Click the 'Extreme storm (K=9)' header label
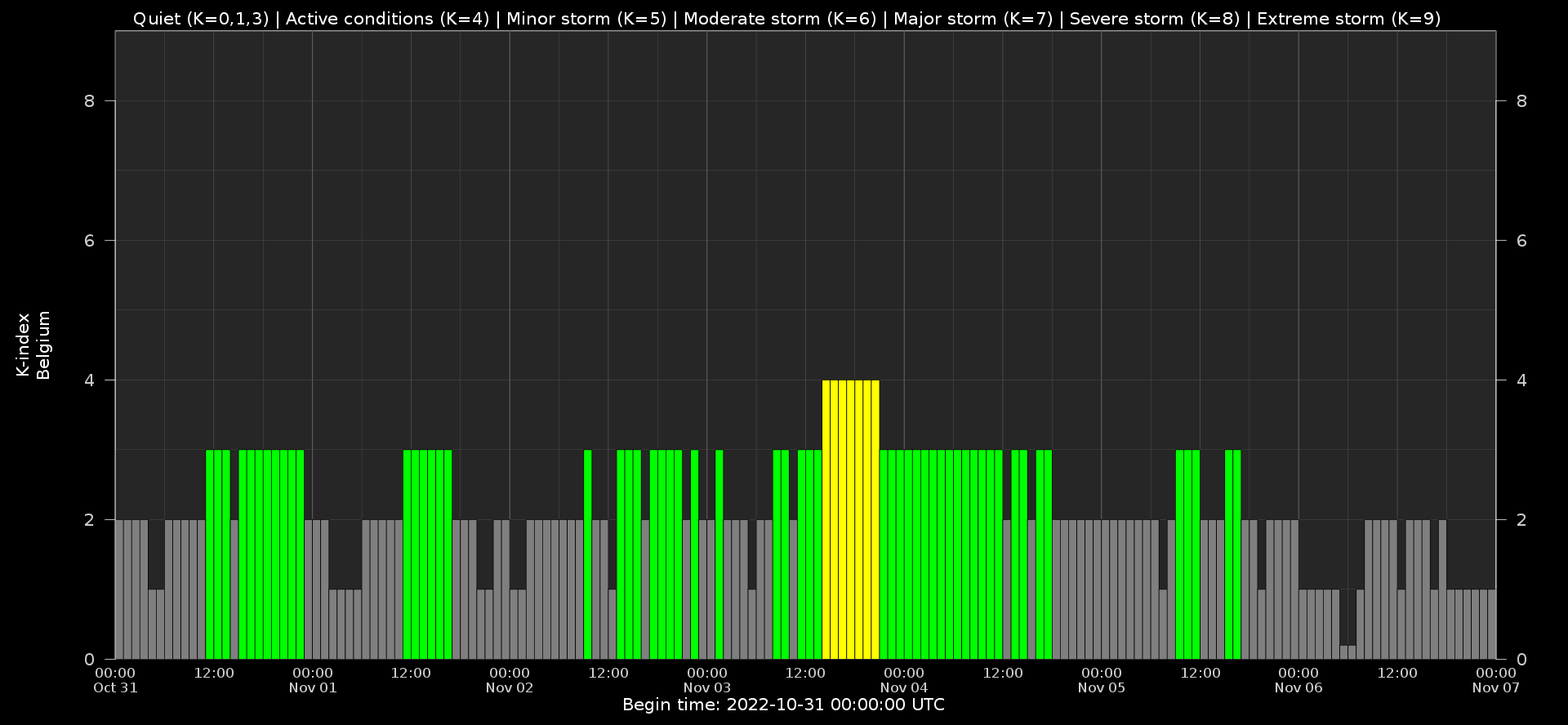 click(x=1348, y=19)
